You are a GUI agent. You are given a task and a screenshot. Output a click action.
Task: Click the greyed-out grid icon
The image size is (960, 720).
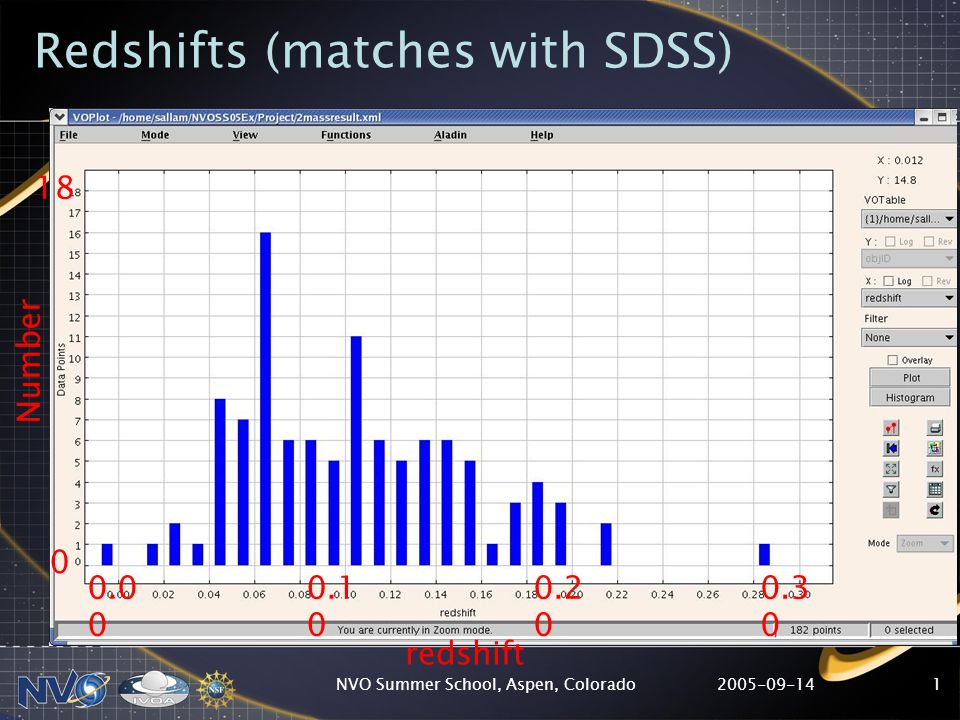tap(891, 509)
